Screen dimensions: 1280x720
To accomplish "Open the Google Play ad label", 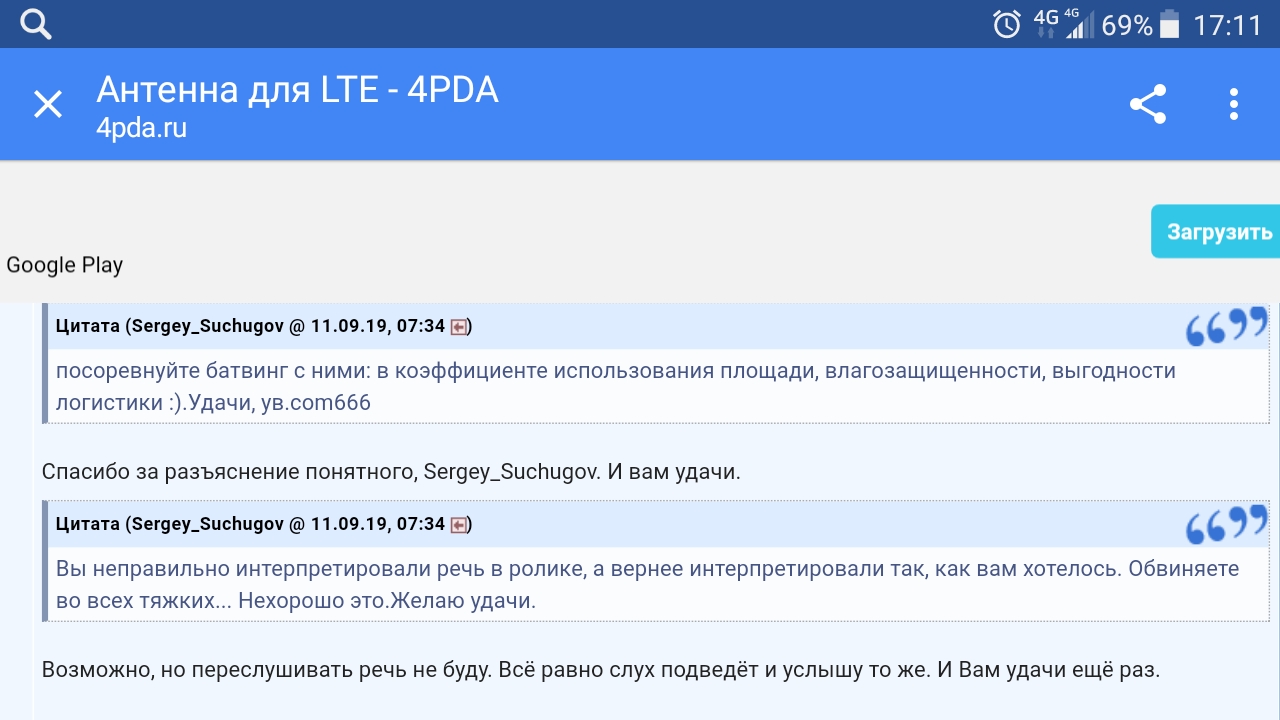I will pyautogui.click(x=65, y=265).
